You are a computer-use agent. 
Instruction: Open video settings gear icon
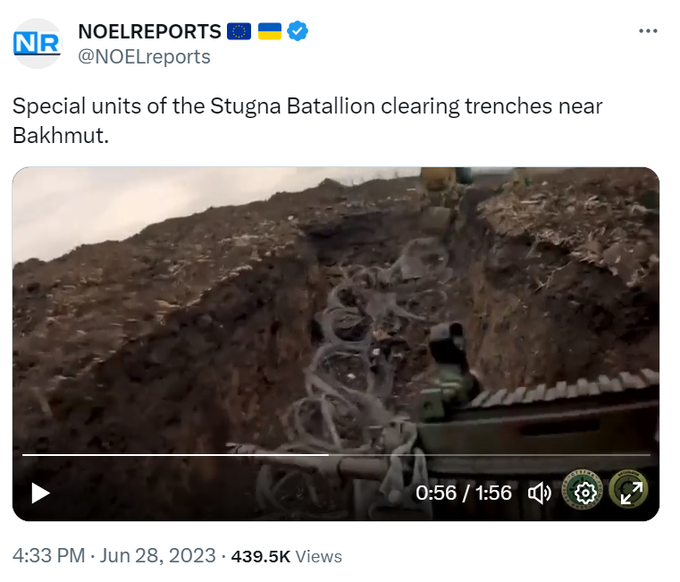pyautogui.click(x=585, y=493)
